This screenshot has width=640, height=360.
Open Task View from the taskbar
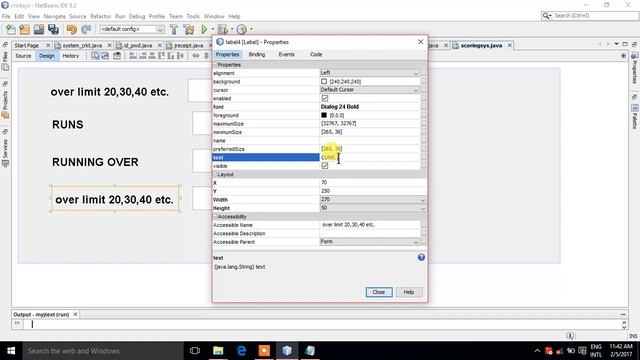tap(195, 351)
